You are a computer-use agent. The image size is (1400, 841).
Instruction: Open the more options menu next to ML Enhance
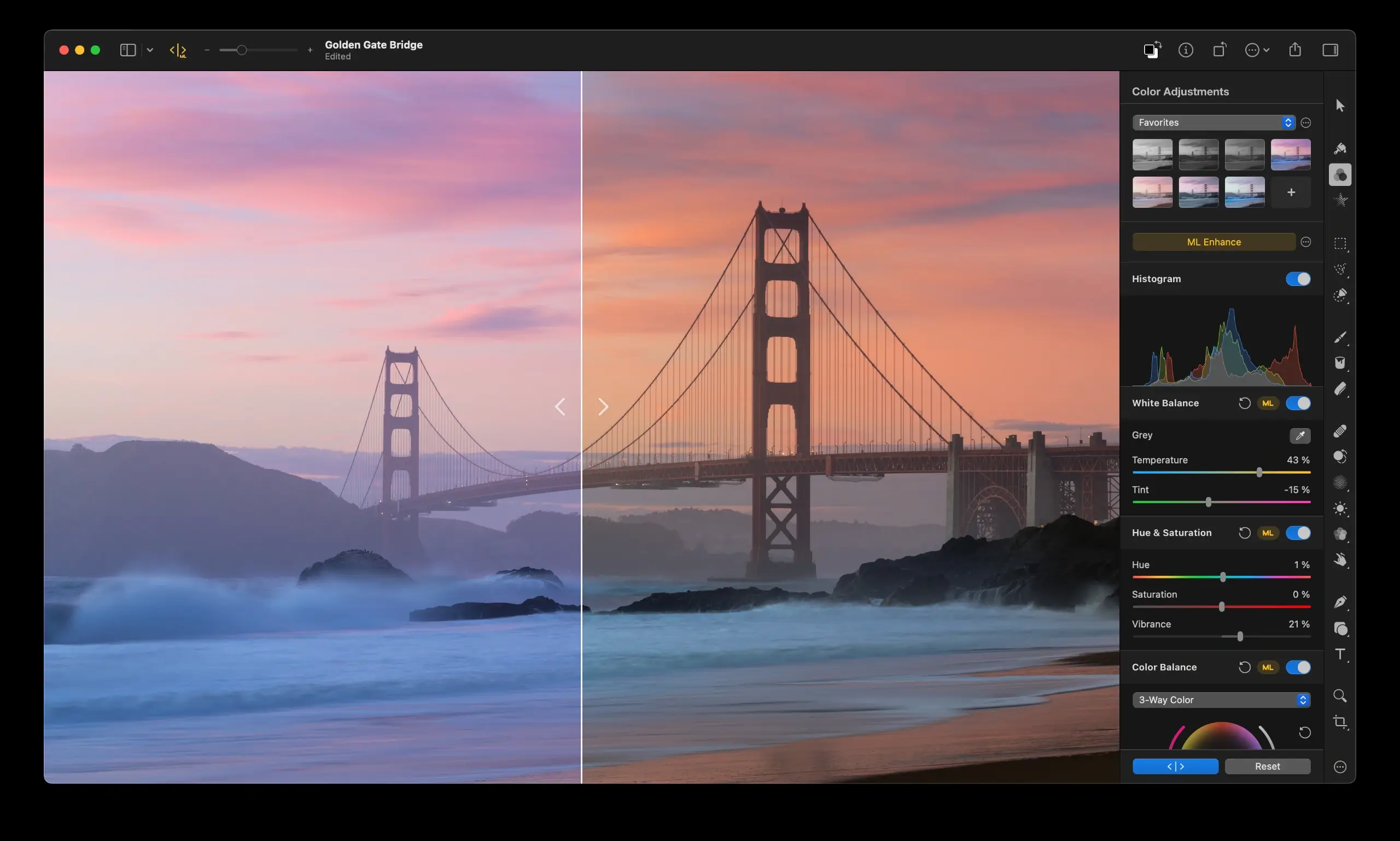[1306, 242]
